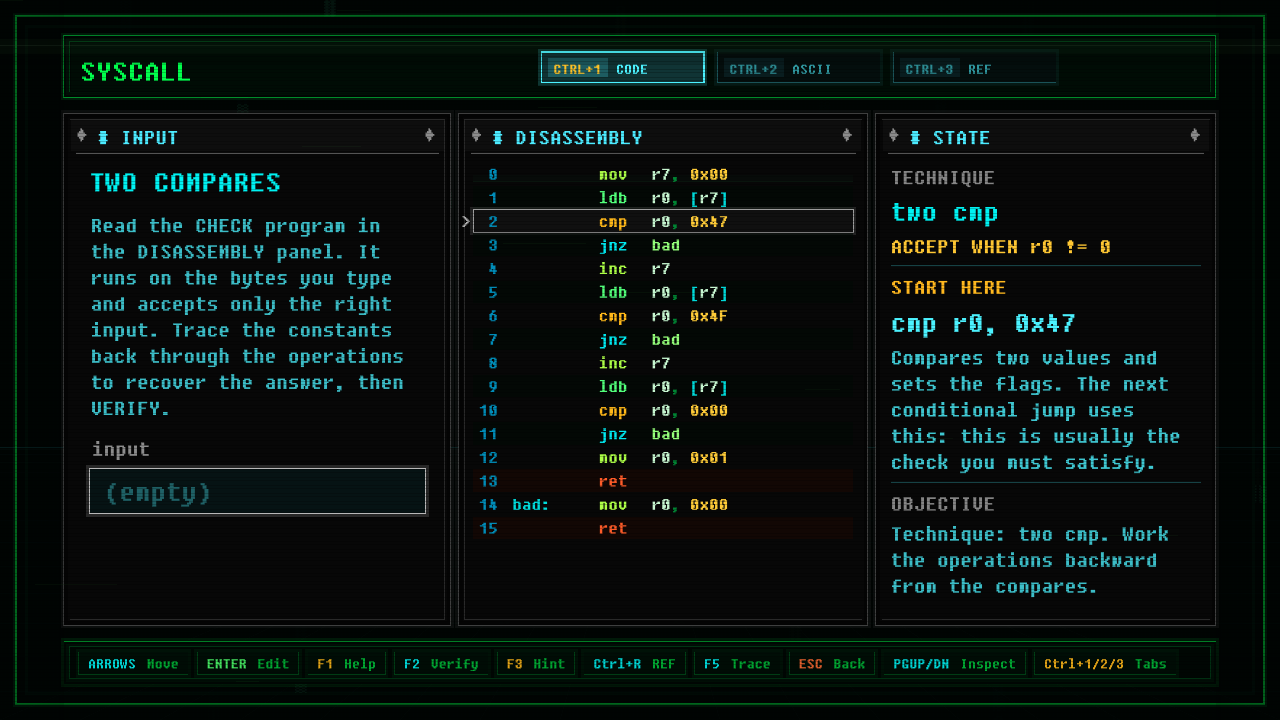Click the TWO COMPARES heading

(186, 182)
